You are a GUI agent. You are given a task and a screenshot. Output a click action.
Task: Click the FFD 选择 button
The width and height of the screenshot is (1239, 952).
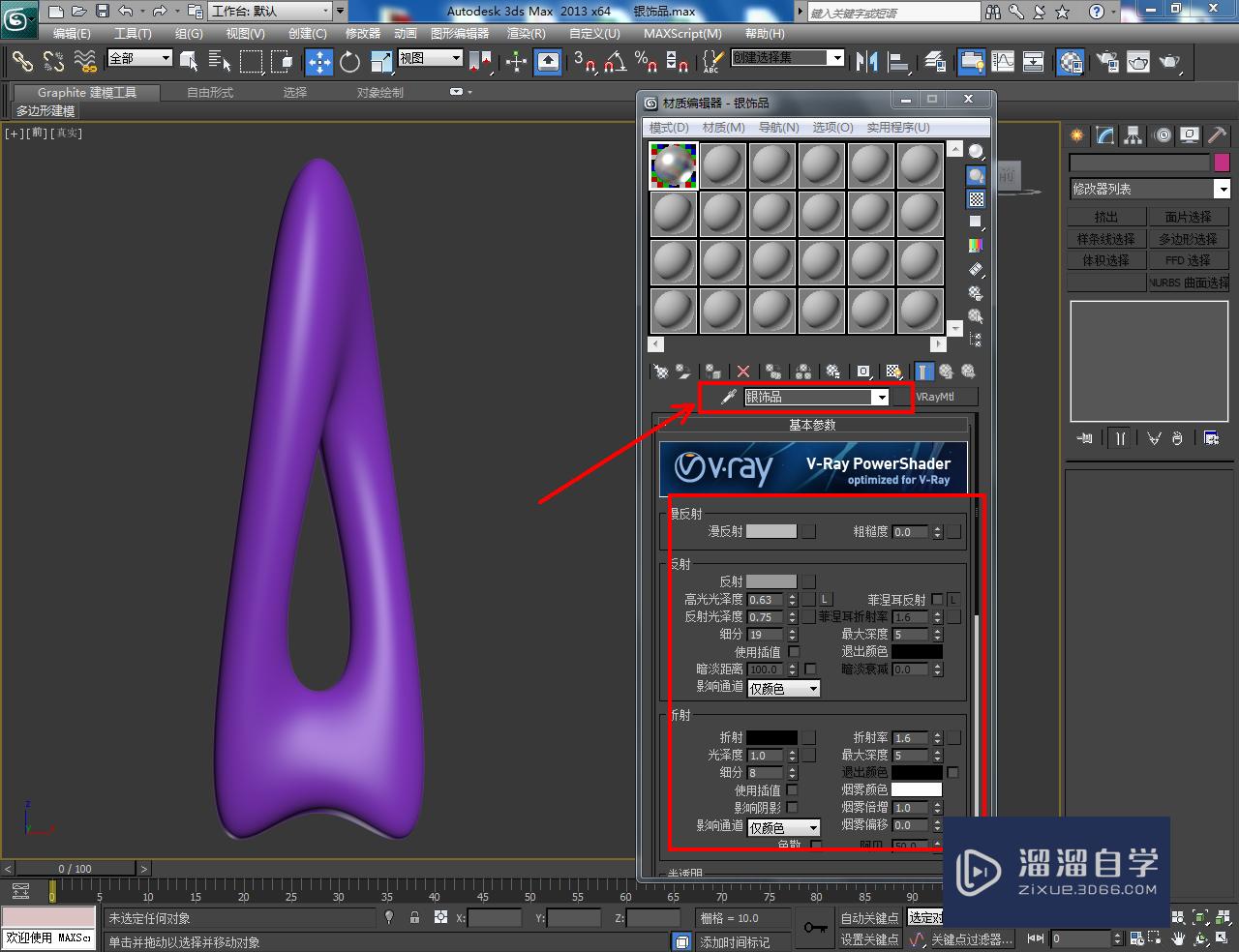tap(1188, 260)
